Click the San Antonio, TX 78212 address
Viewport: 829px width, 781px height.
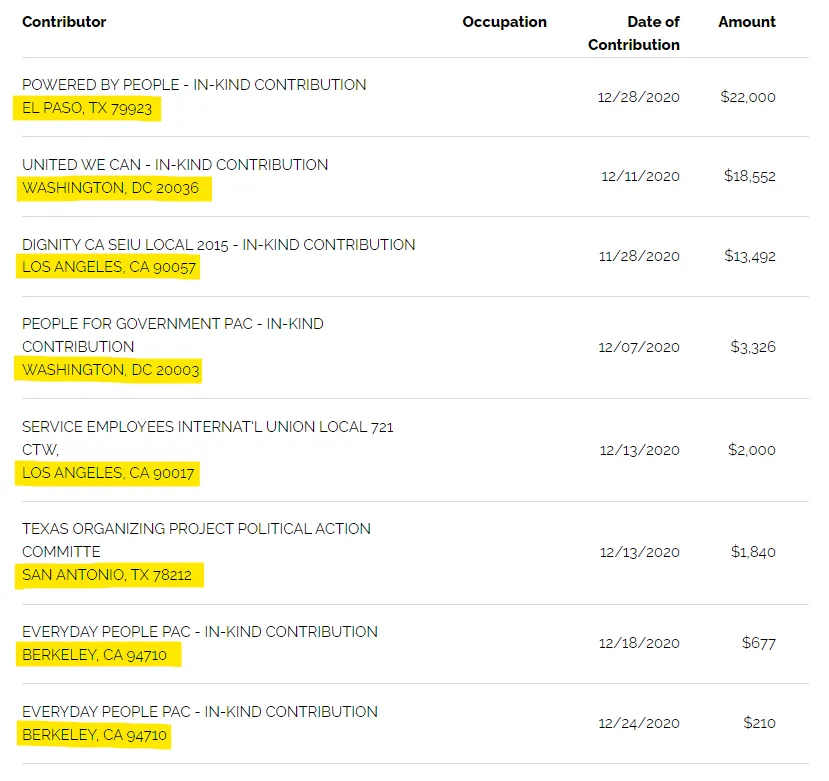[108, 575]
